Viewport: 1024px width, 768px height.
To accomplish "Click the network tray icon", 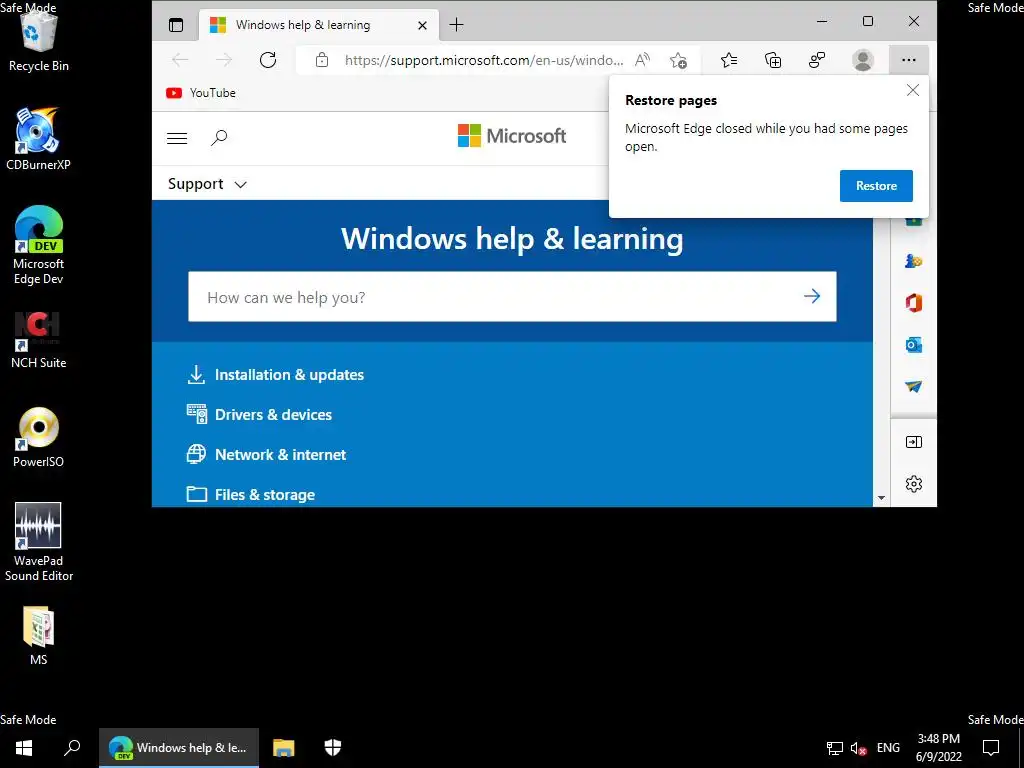I will 834,748.
